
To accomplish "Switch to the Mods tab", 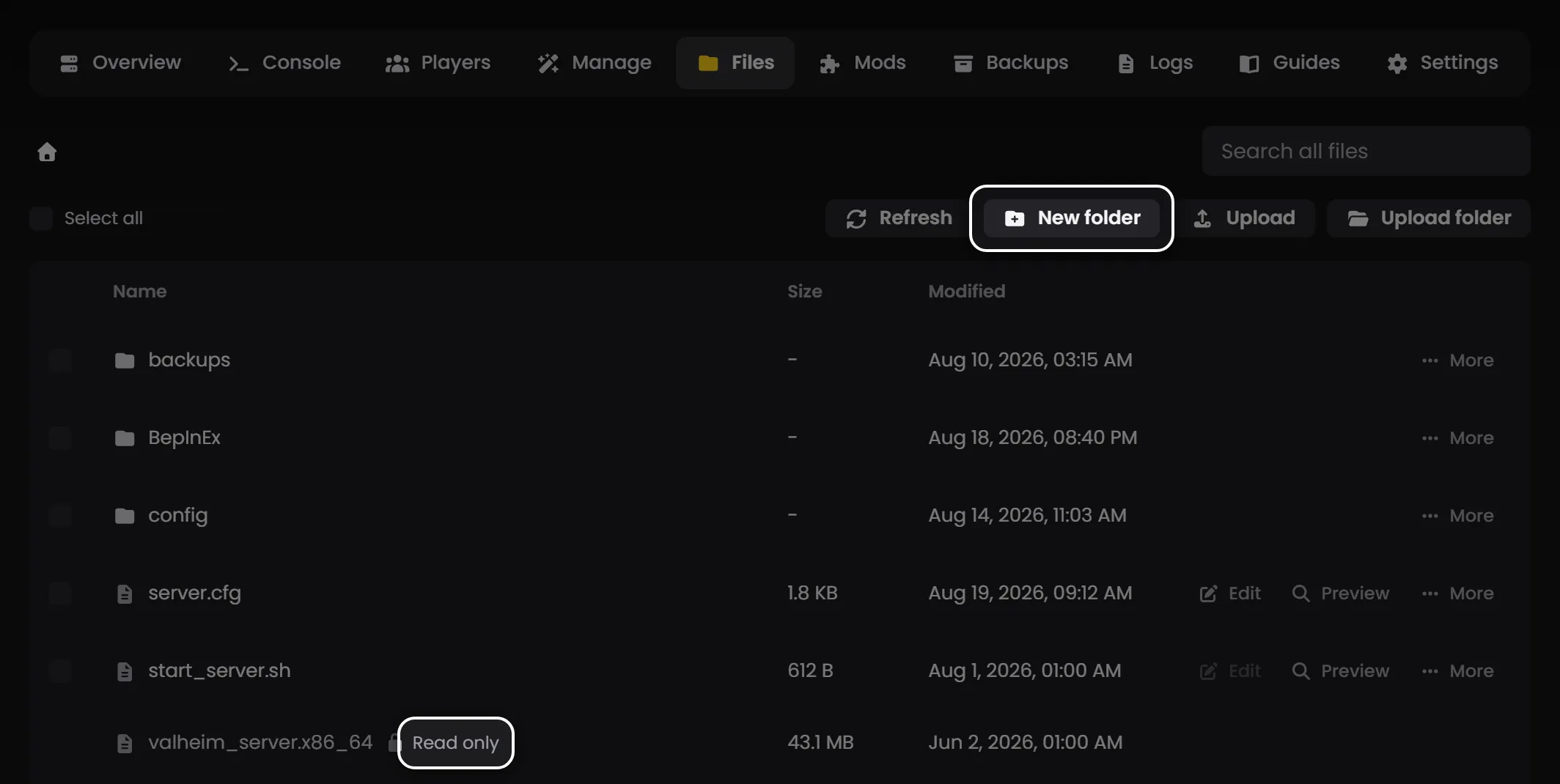I will 863,63.
